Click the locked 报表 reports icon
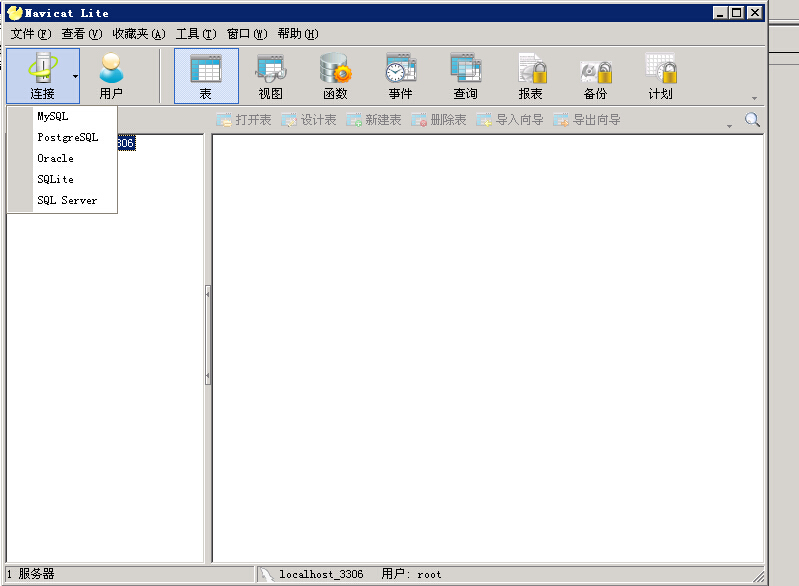 [530, 76]
